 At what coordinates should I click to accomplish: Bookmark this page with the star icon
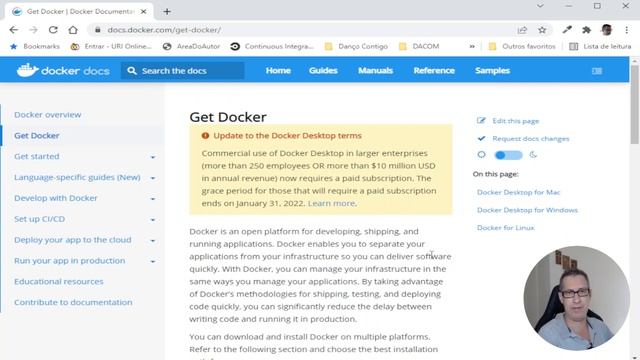coord(542,30)
